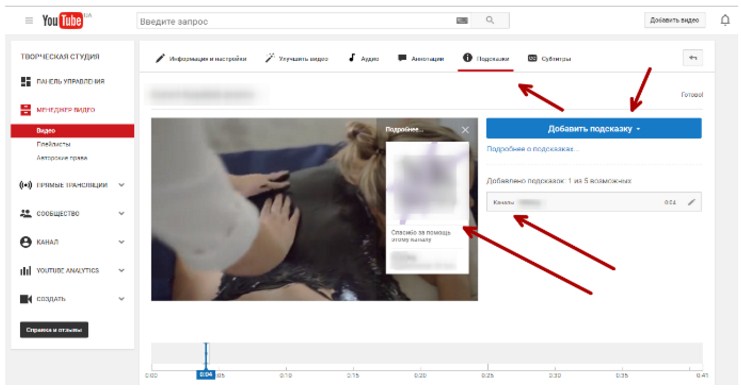Click the CC Subtitles icon
Viewport: 741px width, 390px height.
pos(532,58)
